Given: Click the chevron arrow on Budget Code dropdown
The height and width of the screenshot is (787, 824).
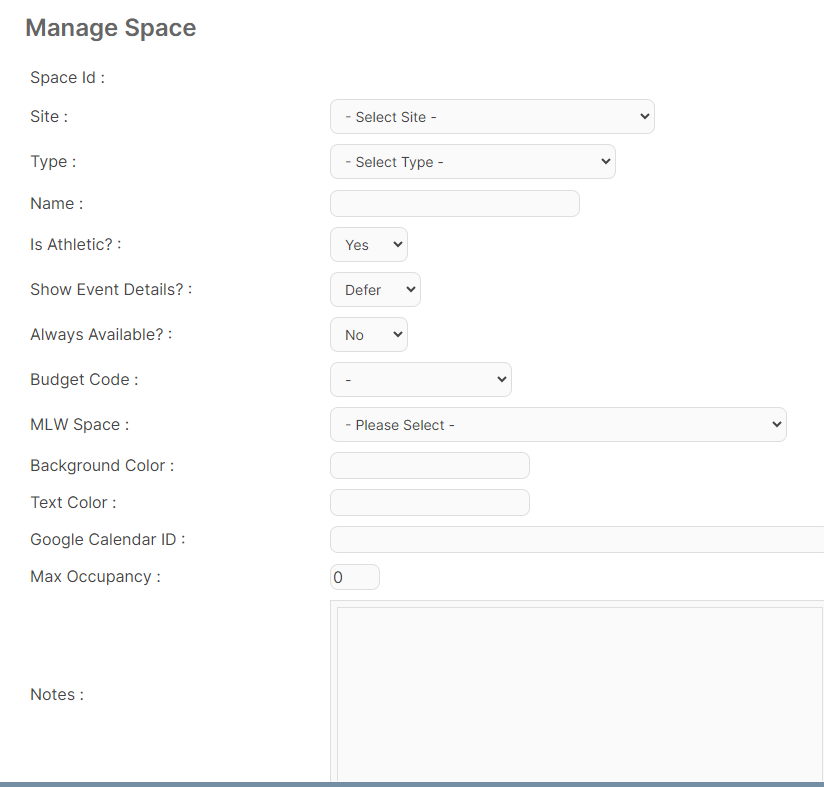Looking at the screenshot, I should point(502,379).
